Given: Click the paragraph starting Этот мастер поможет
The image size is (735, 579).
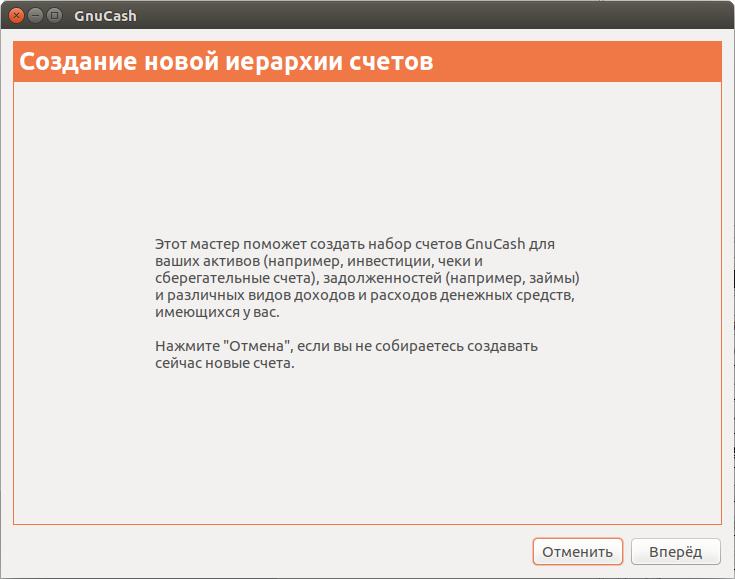Looking at the screenshot, I should pos(367,278).
